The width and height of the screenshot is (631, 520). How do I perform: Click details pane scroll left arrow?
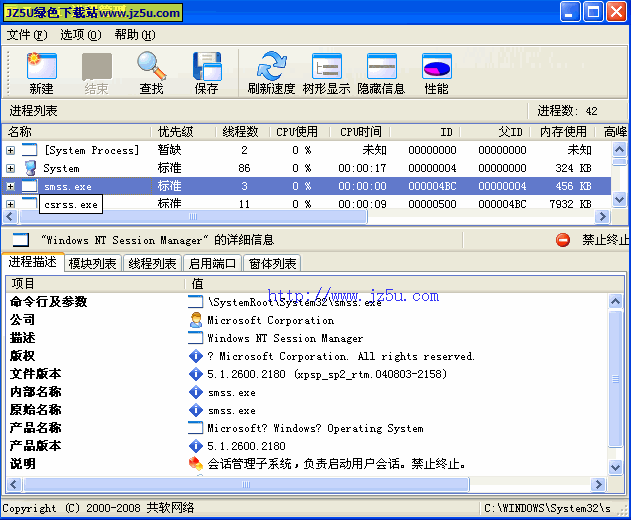click(14, 485)
